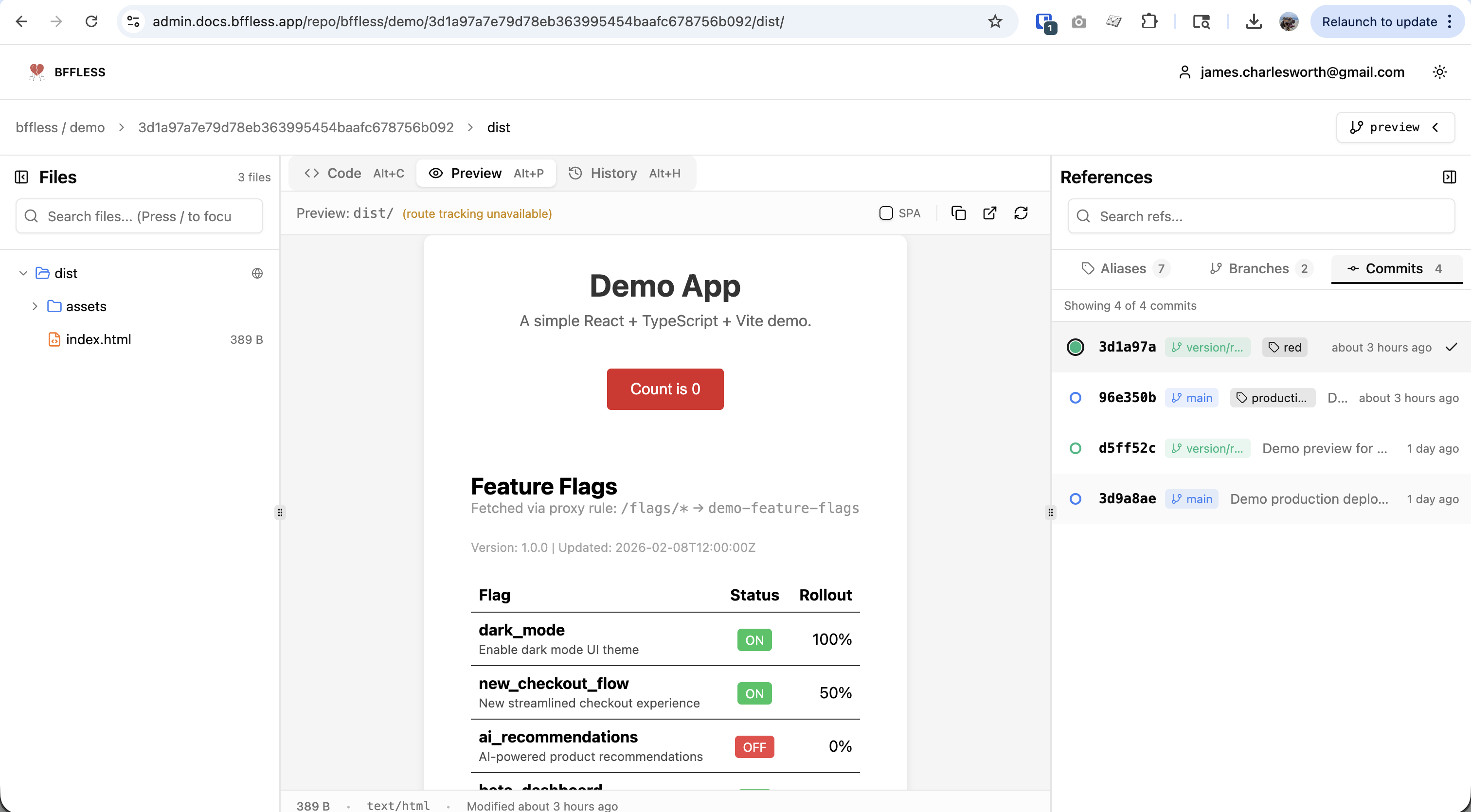1471x812 pixels.
Task: Click bffless / demo breadcrumb link
Action: (x=60, y=127)
